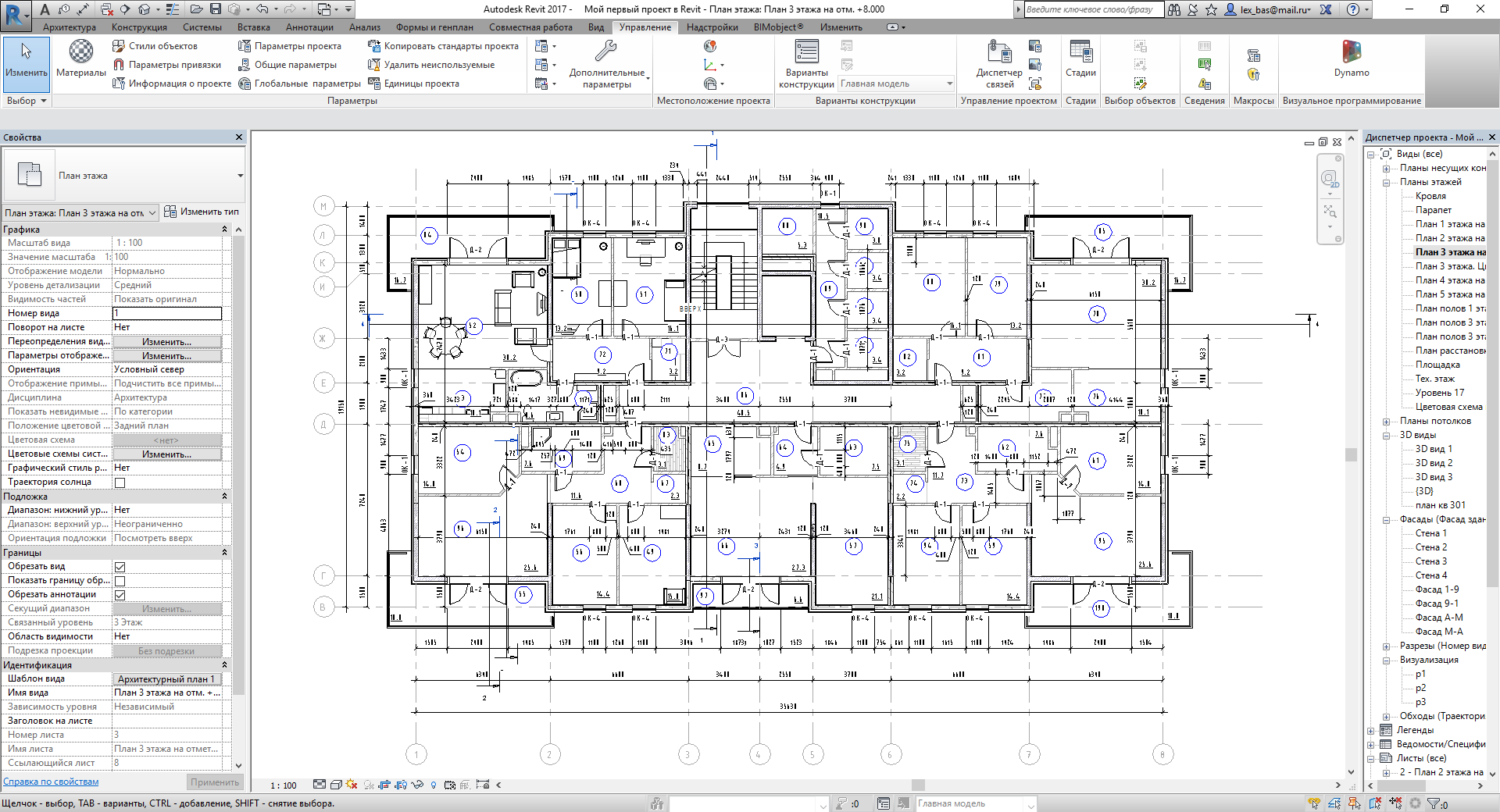Open the floor plan type selector dropdown
Image resolution: width=1500 pixels, height=812 pixels.
[x=240, y=176]
